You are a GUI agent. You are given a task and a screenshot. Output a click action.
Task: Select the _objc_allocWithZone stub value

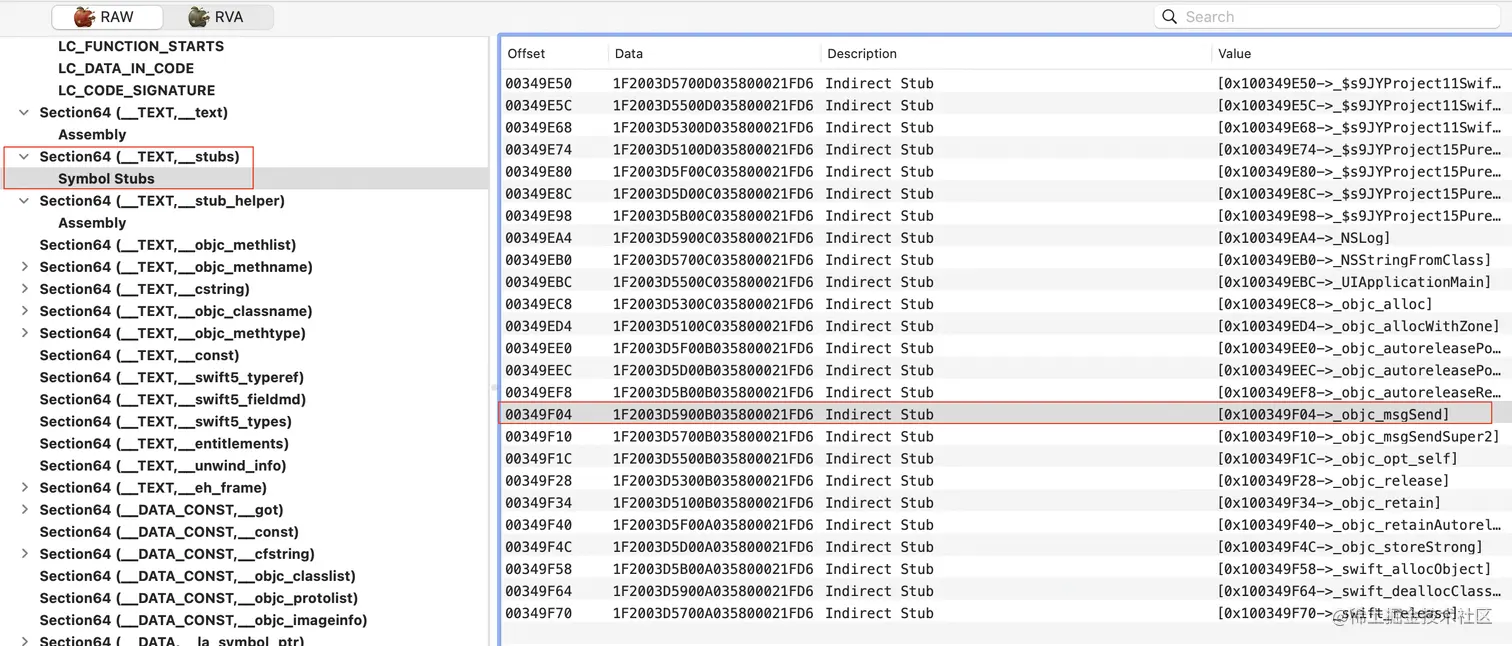[x=1358, y=326]
